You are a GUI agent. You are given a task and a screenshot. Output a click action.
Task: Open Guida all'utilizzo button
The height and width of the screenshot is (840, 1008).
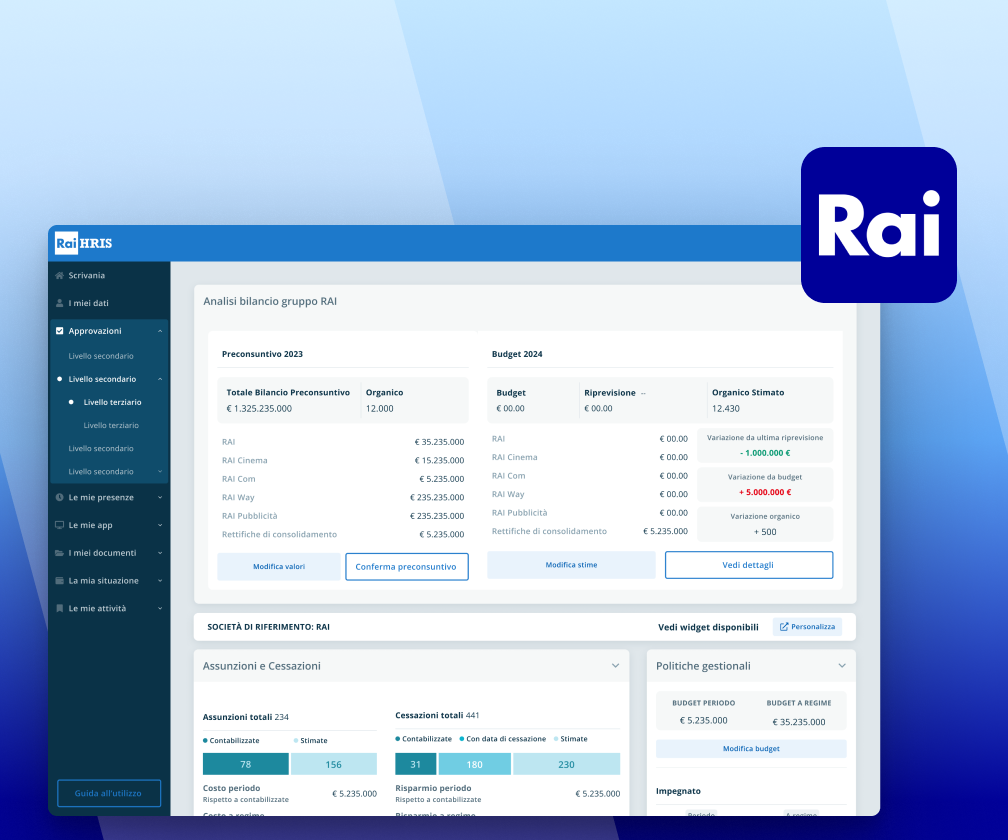click(x=109, y=793)
